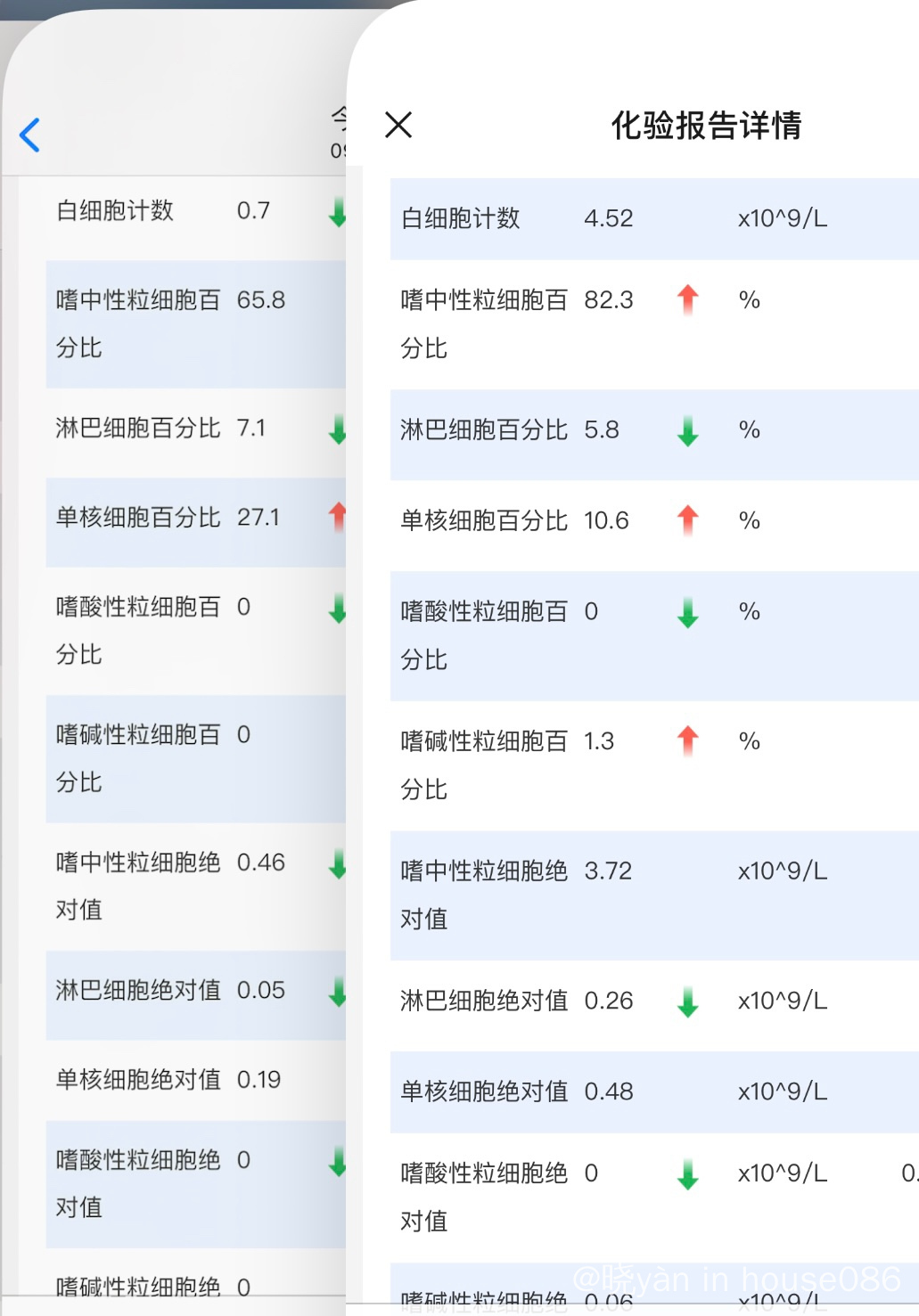Screen dimensions: 919x1316
Task: Click green down arrow beside 5.8
Action: coord(687,431)
